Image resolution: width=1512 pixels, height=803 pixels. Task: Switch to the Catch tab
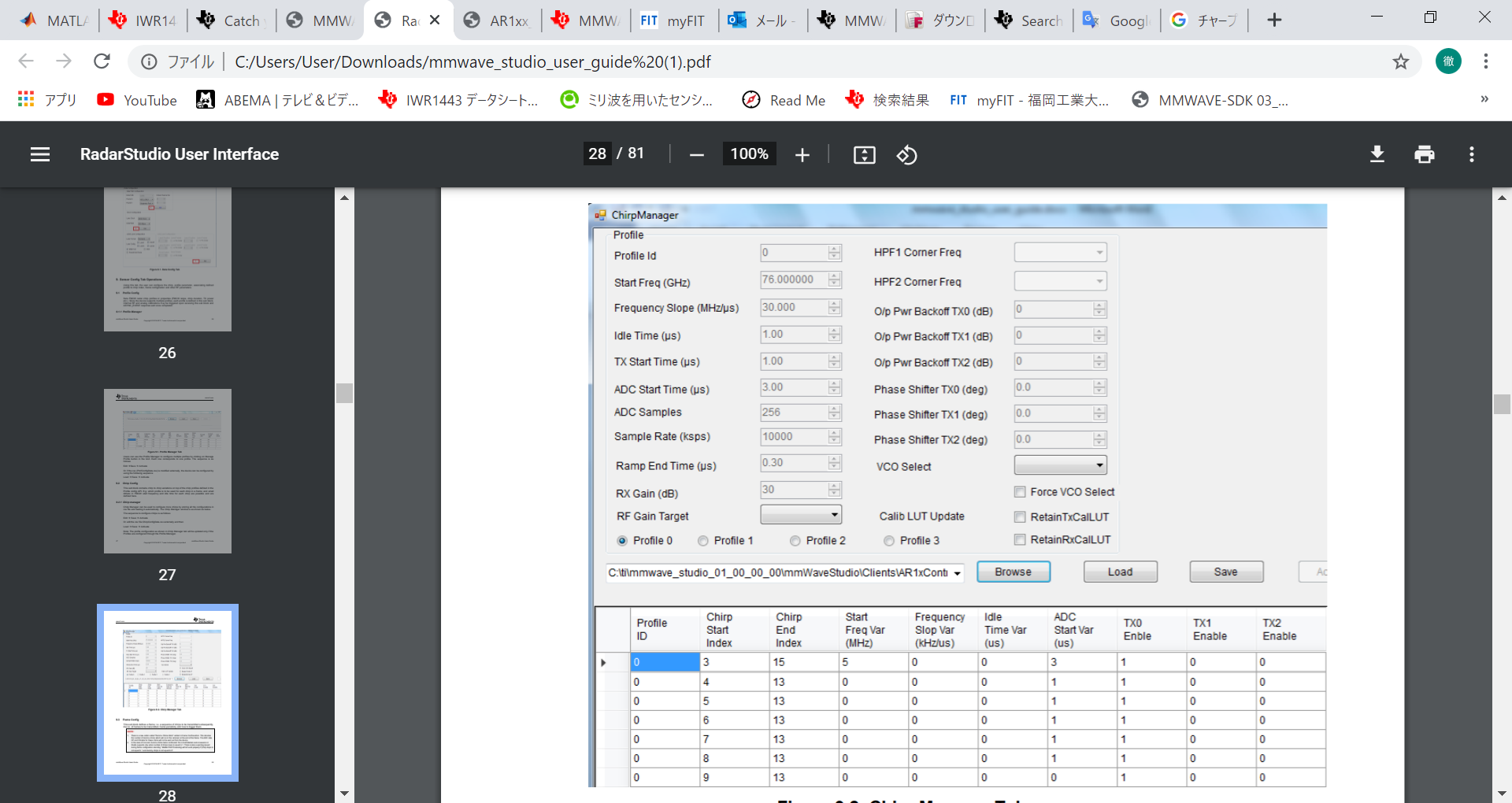point(232,20)
